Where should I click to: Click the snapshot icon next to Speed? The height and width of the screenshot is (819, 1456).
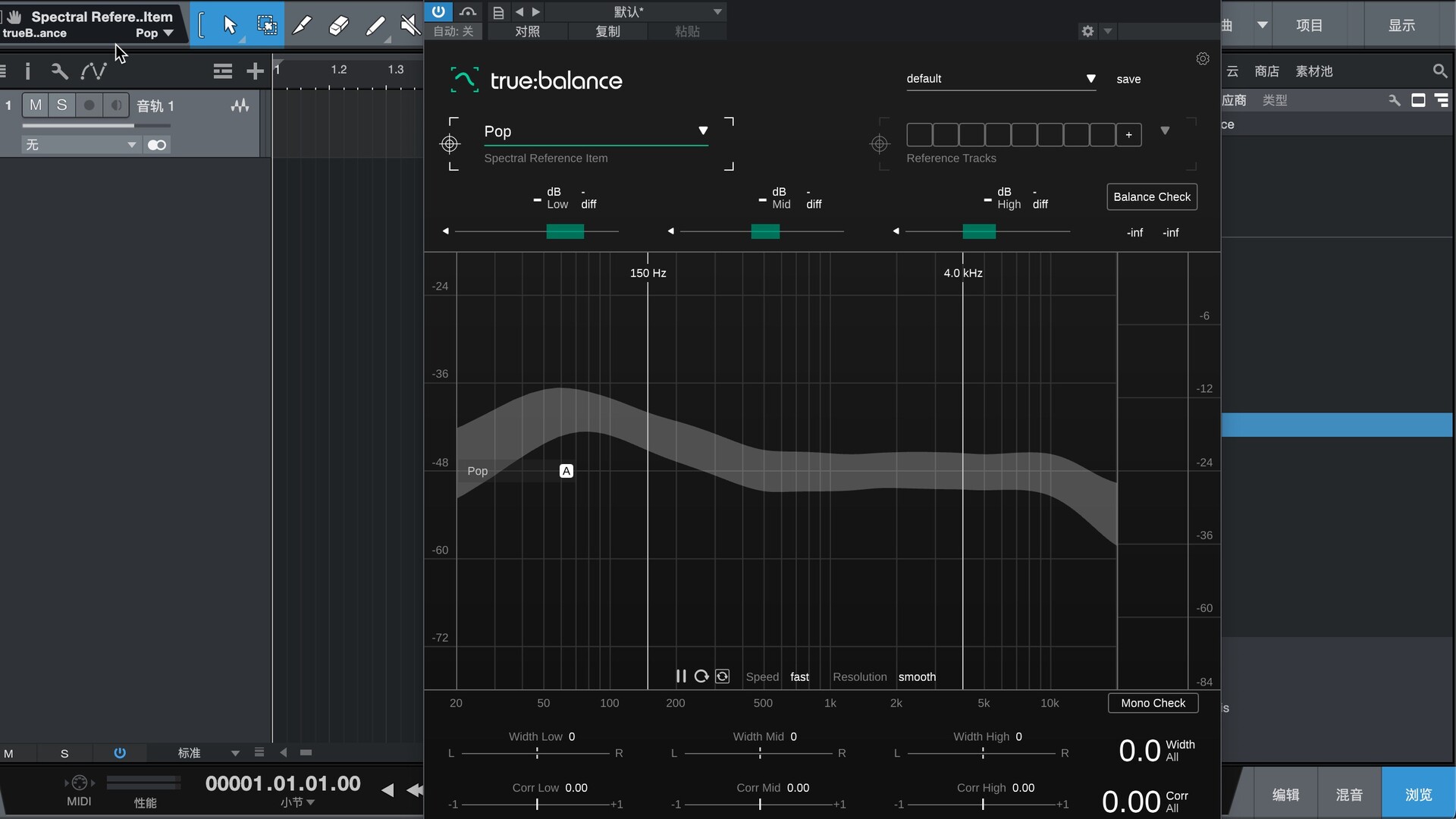coord(723,676)
